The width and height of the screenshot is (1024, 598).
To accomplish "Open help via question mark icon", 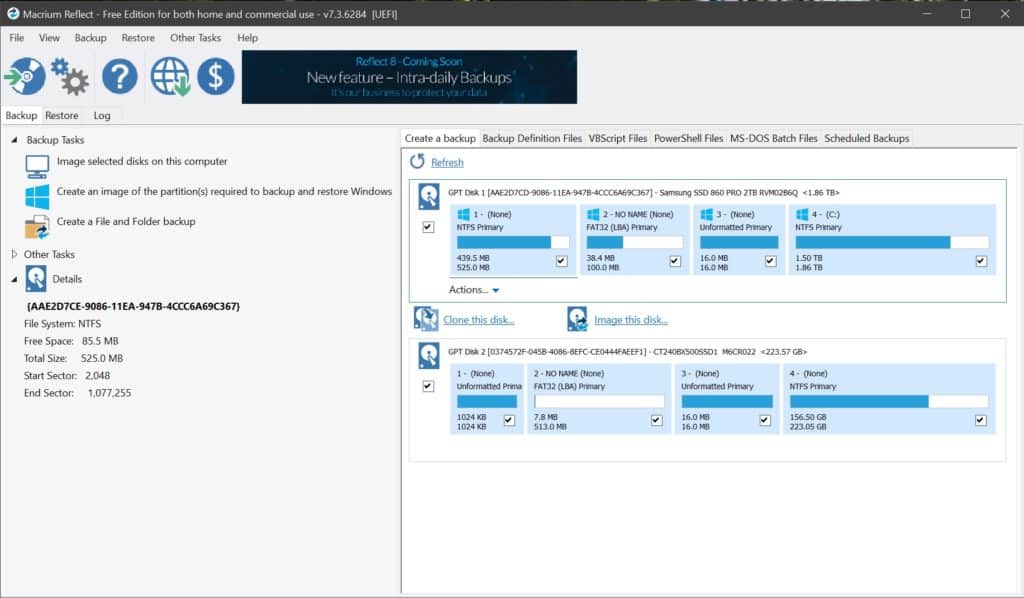I will (x=120, y=76).
